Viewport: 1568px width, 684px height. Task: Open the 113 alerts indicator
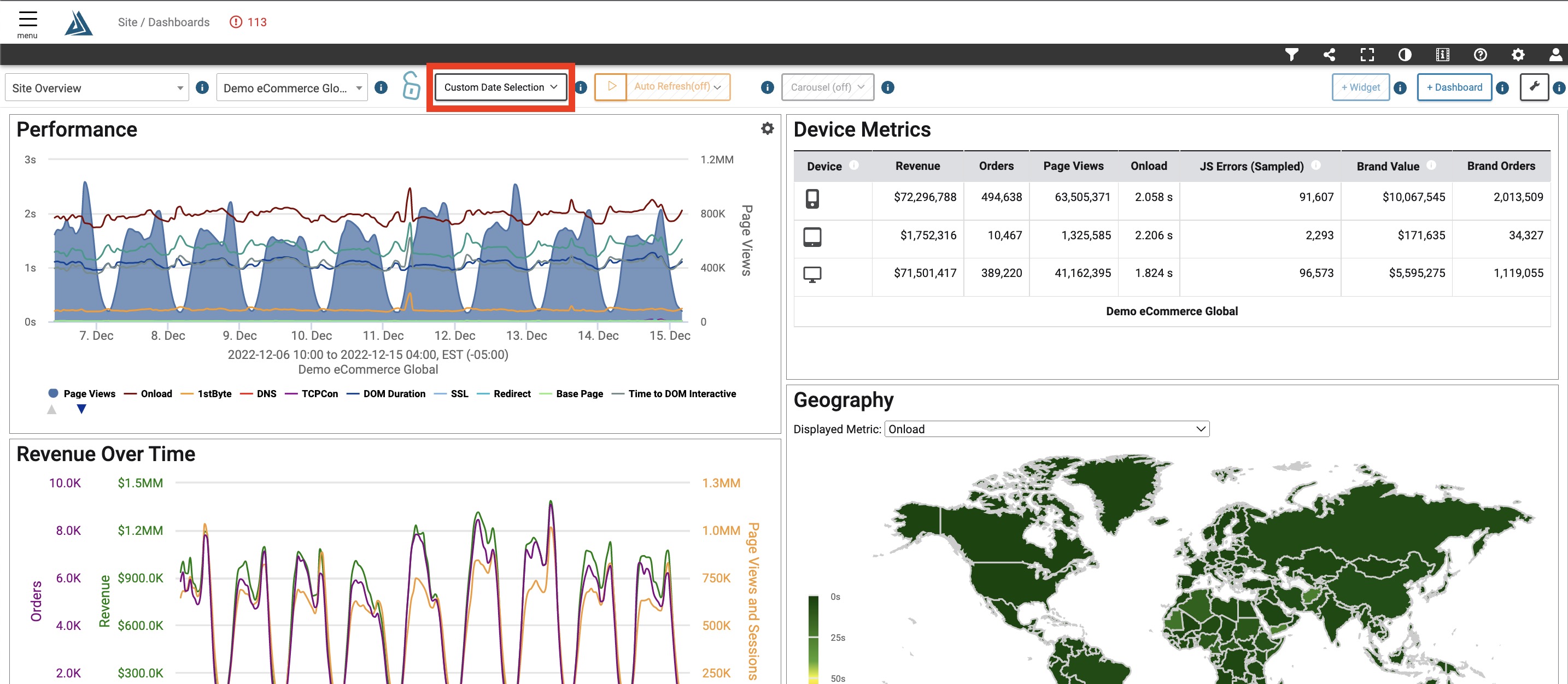(248, 22)
